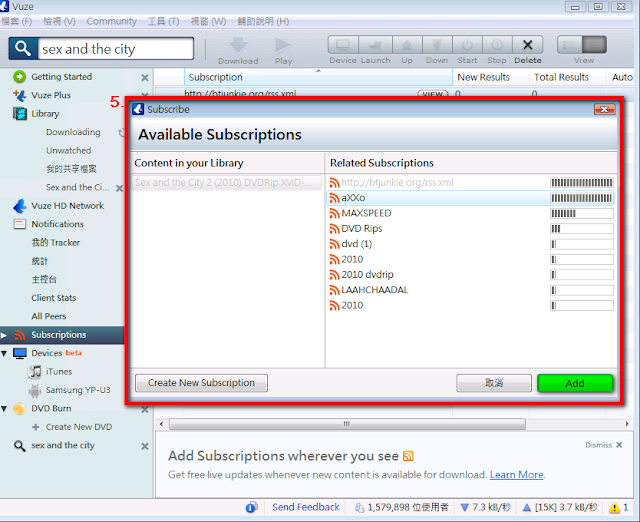Viewport: 640px width, 522px height.
Task: Click the Launch toolbar icon
Action: [376, 44]
